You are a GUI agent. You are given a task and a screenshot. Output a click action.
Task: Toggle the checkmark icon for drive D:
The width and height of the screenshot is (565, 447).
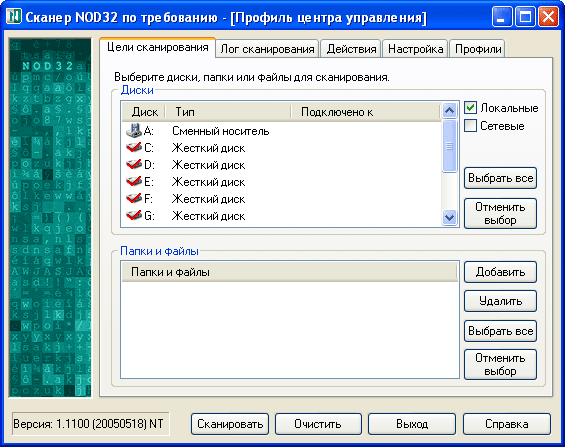pyautogui.click(x=134, y=164)
